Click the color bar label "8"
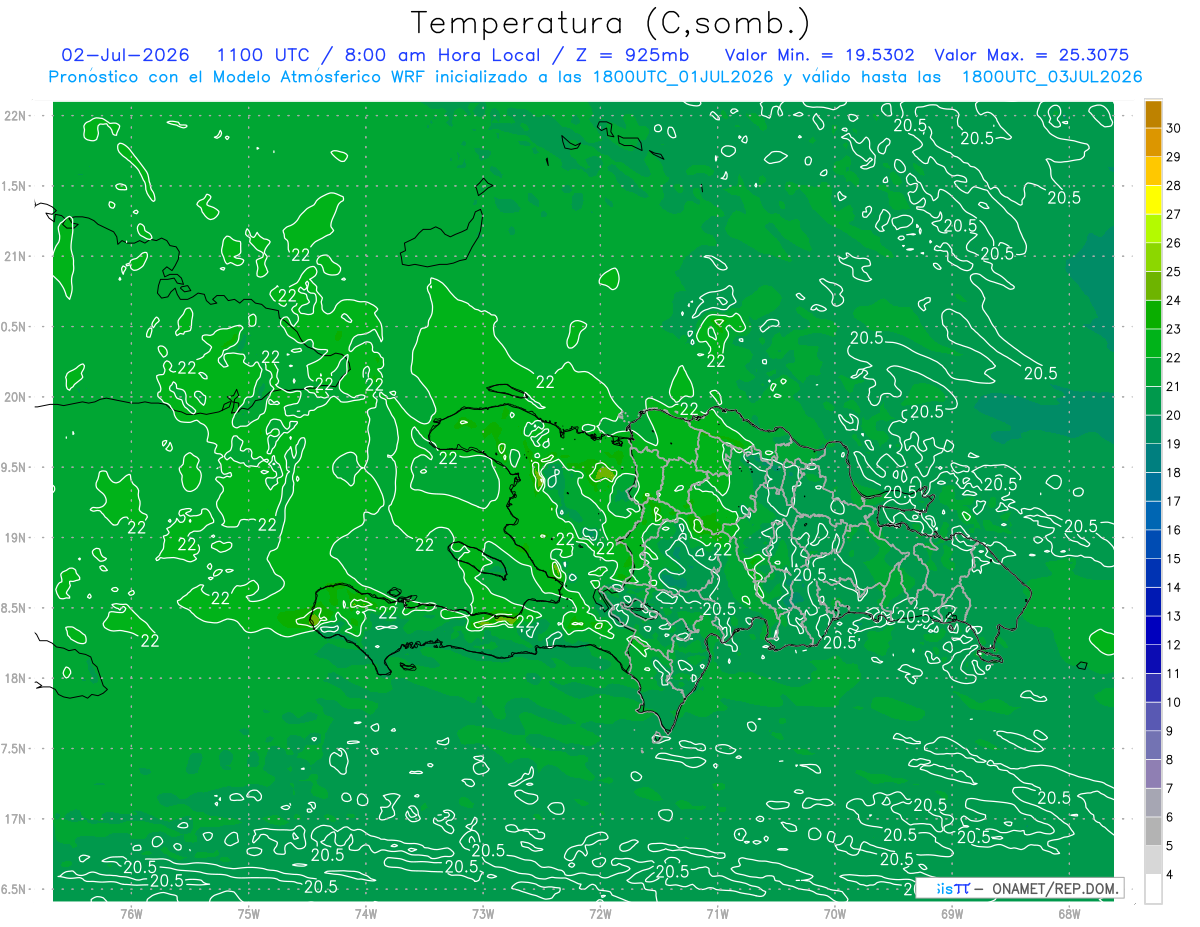The height and width of the screenshot is (927, 1200). pos(1170,760)
